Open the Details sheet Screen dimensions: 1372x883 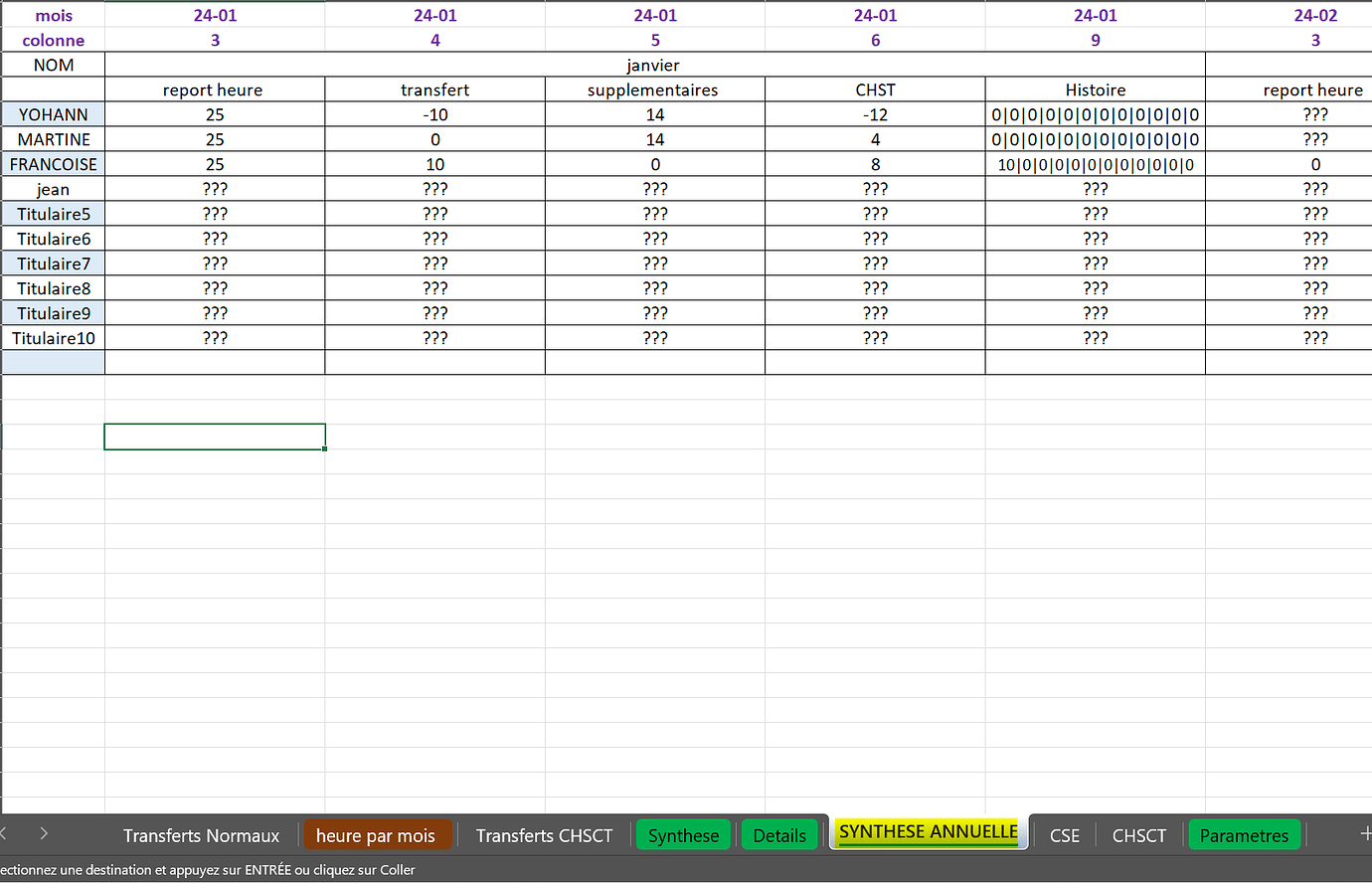coord(779,835)
